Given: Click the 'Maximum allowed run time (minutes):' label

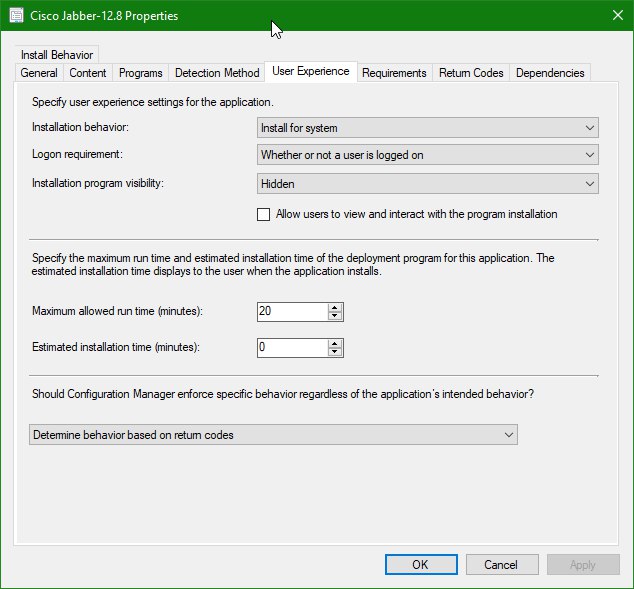Looking at the screenshot, I should (117, 311).
